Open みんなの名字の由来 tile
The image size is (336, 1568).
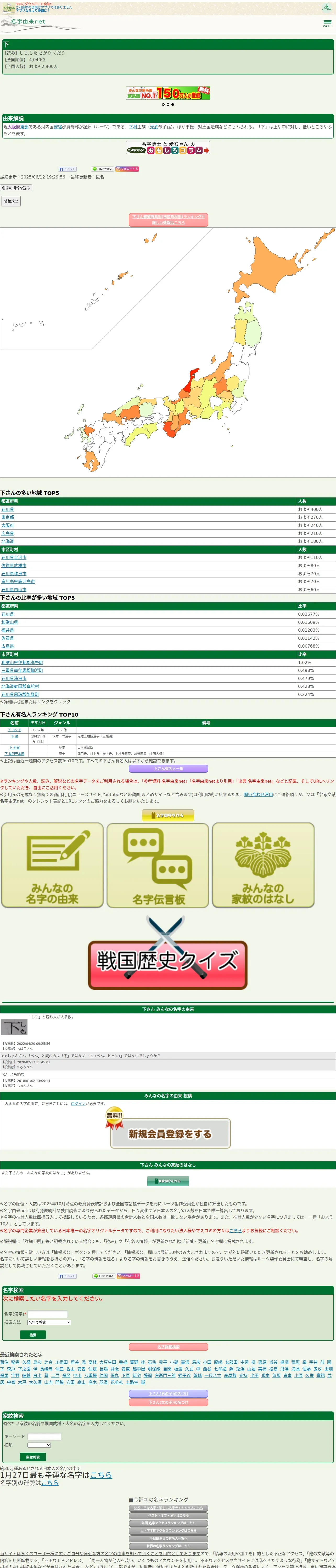52,866
